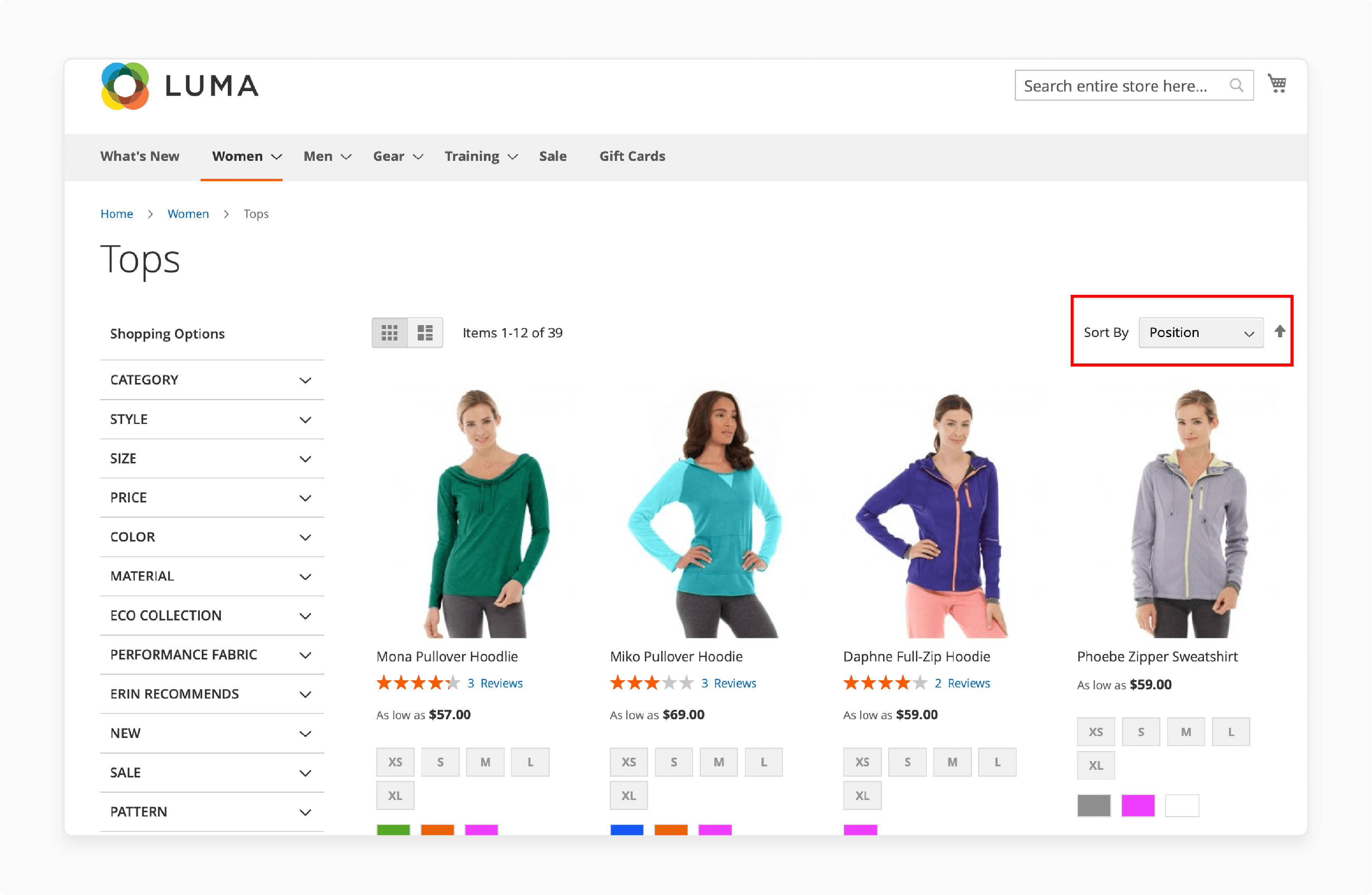Viewport: 1372px width, 895px height.
Task: Open the Gear menu
Action: click(398, 156)
